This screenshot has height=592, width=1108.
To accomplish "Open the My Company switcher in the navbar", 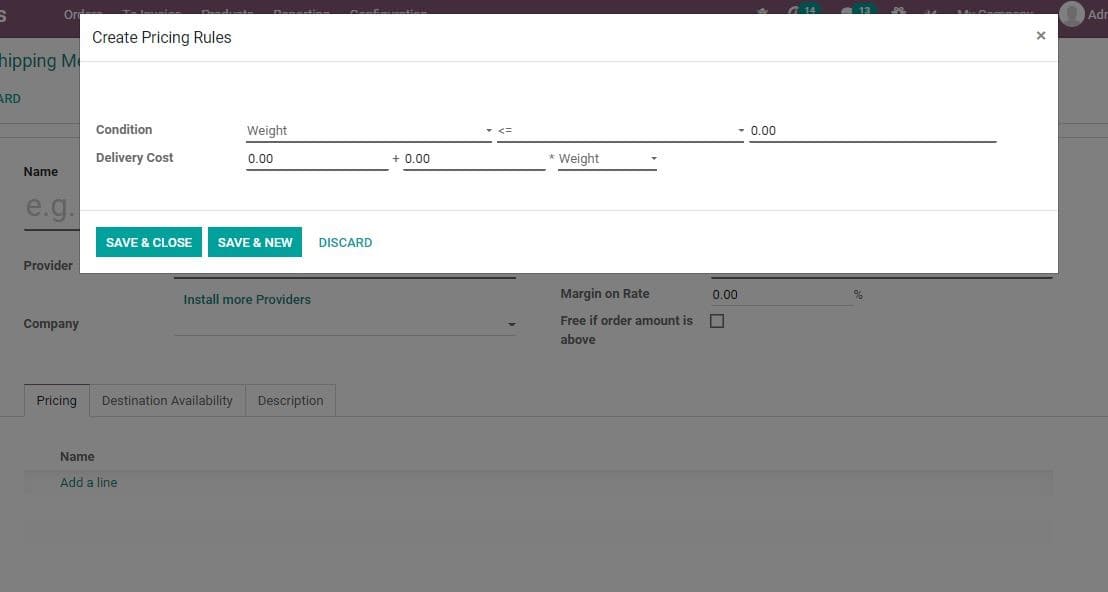I will click(994, 13).
